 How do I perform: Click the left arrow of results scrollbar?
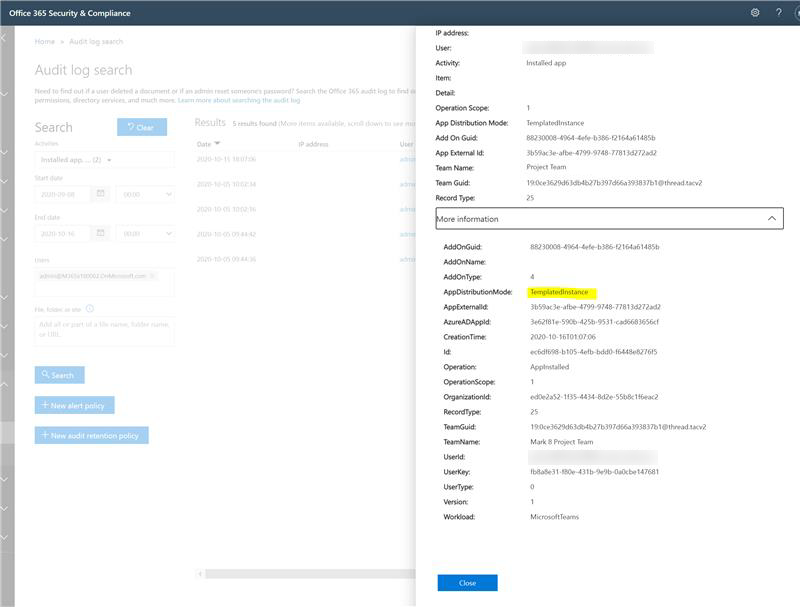[x=200, y=574]
